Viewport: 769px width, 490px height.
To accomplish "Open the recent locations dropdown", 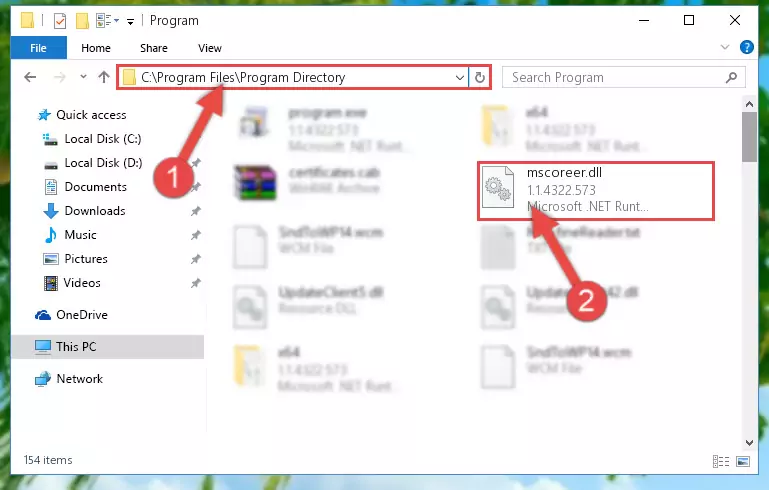I will point(83,77).
